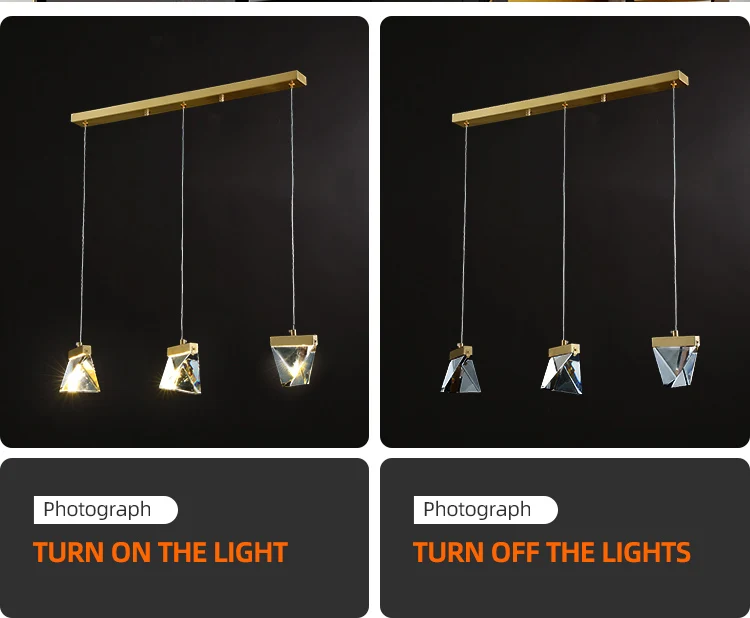Select the gold ceiling bar in lights-off photo
This screenshot has height=618, width=750.
point(570,98)
